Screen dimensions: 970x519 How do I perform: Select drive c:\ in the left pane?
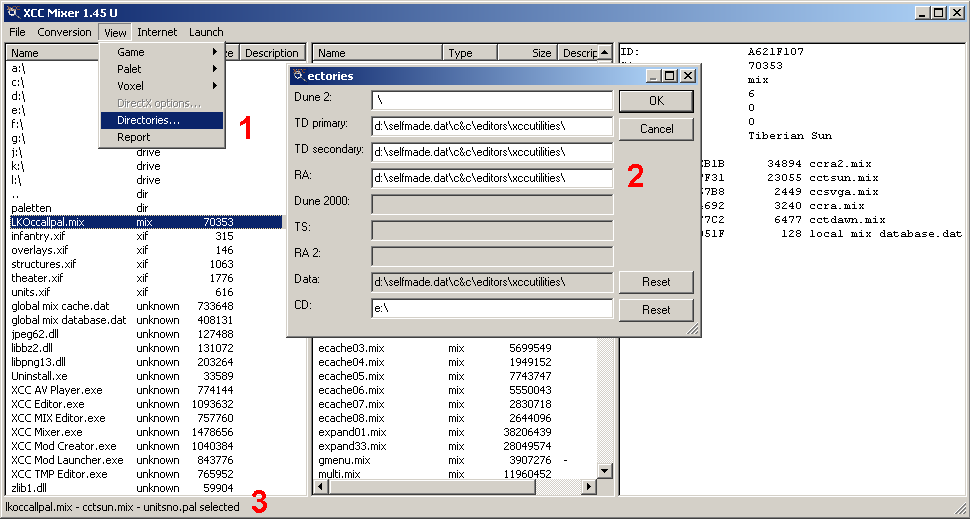pos(18,82)
